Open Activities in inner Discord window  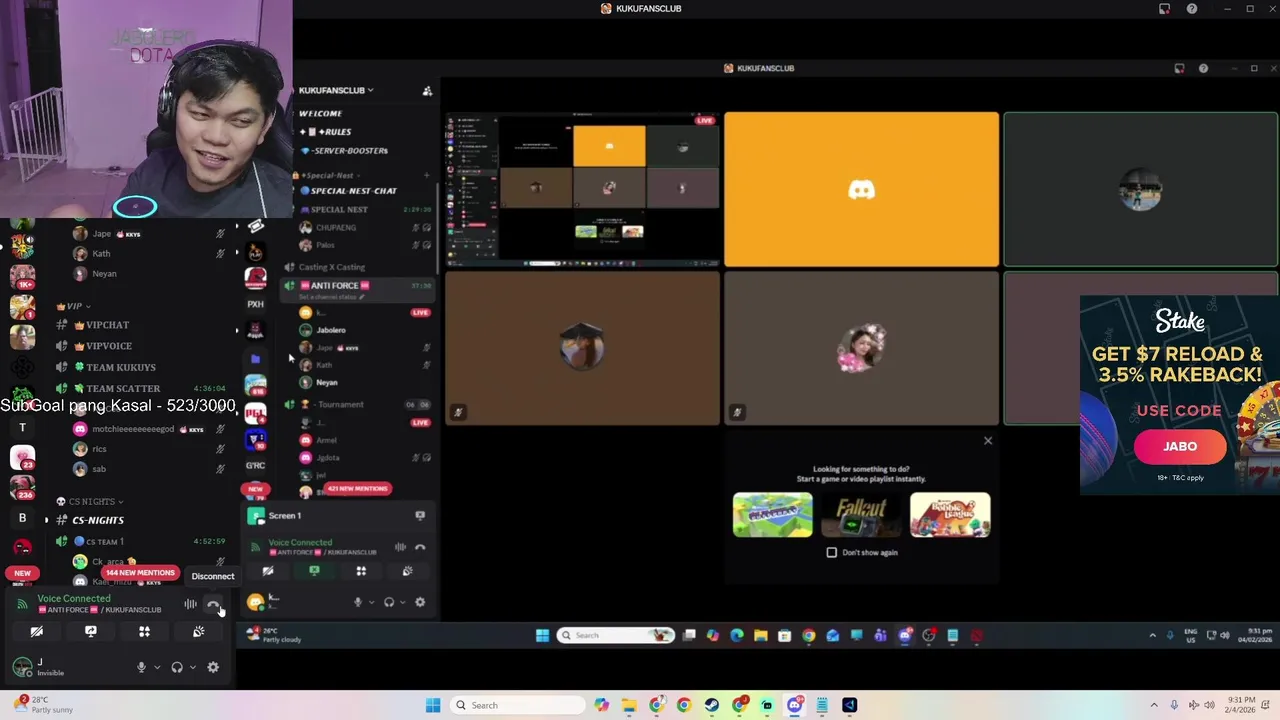tap(361, 571)
